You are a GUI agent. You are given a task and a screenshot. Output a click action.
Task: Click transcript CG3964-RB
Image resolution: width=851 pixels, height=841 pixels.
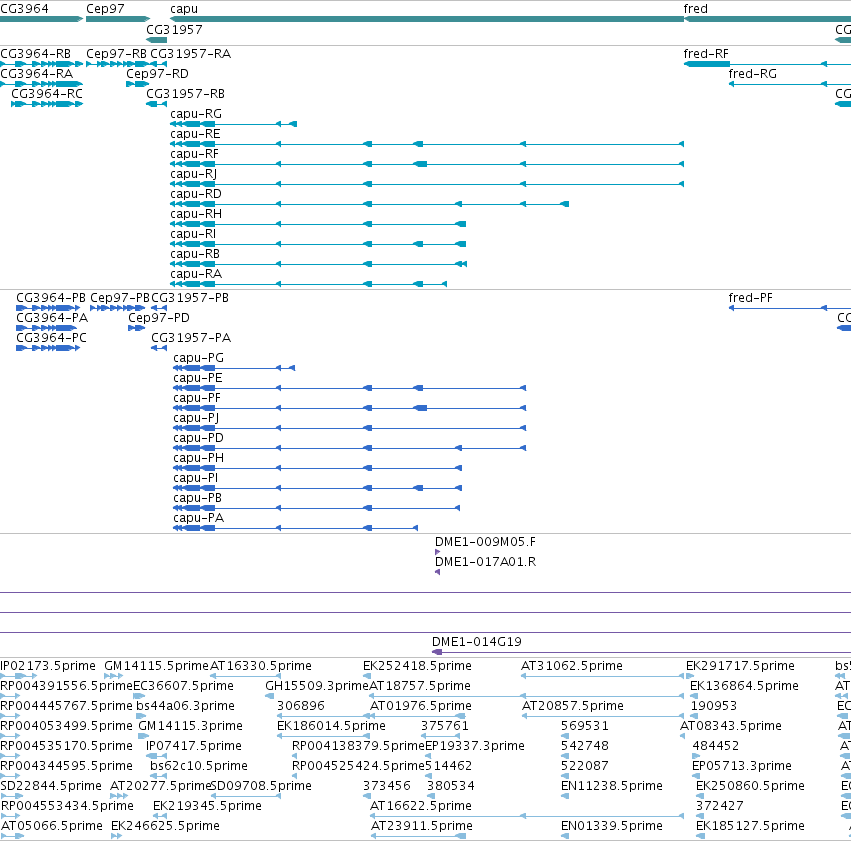pyautogui.click(x=36, y=54)
